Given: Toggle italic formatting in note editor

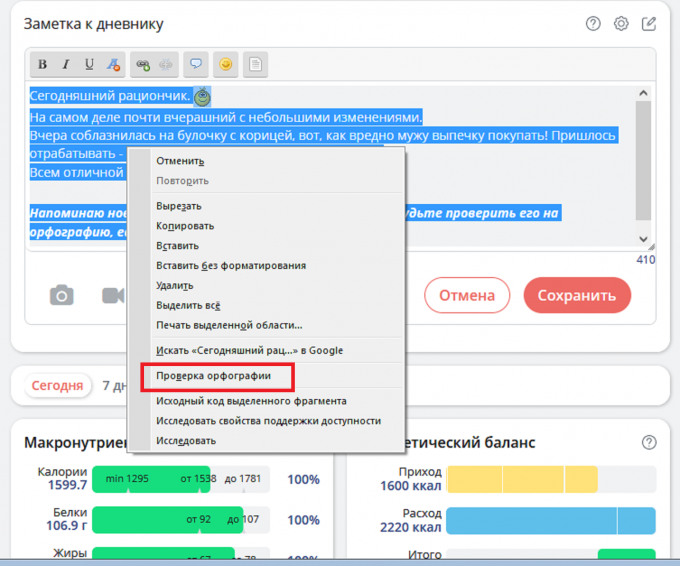Looking at the screenshot, I should (x=66, y=65).
